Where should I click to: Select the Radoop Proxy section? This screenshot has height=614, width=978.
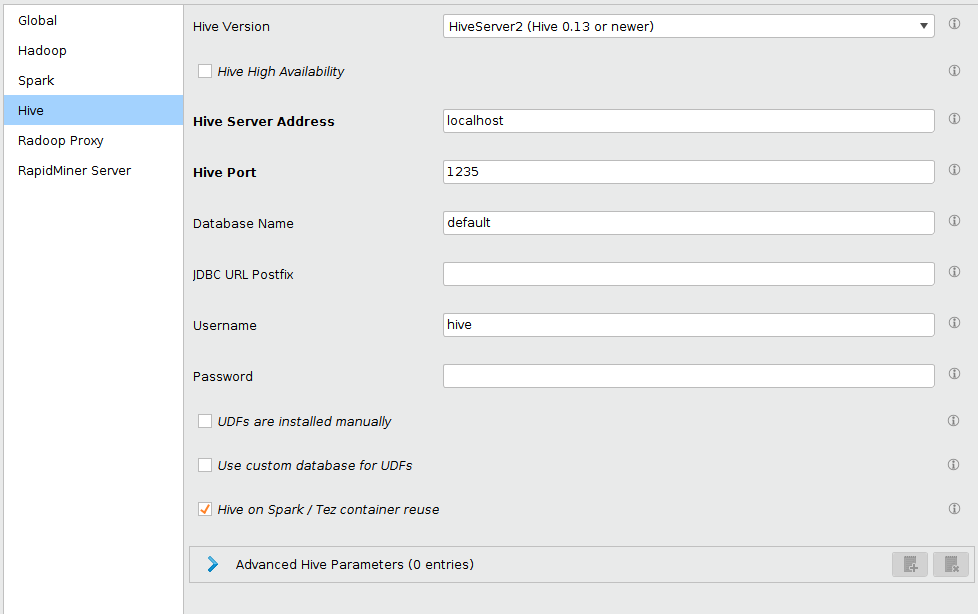[60, 140]
